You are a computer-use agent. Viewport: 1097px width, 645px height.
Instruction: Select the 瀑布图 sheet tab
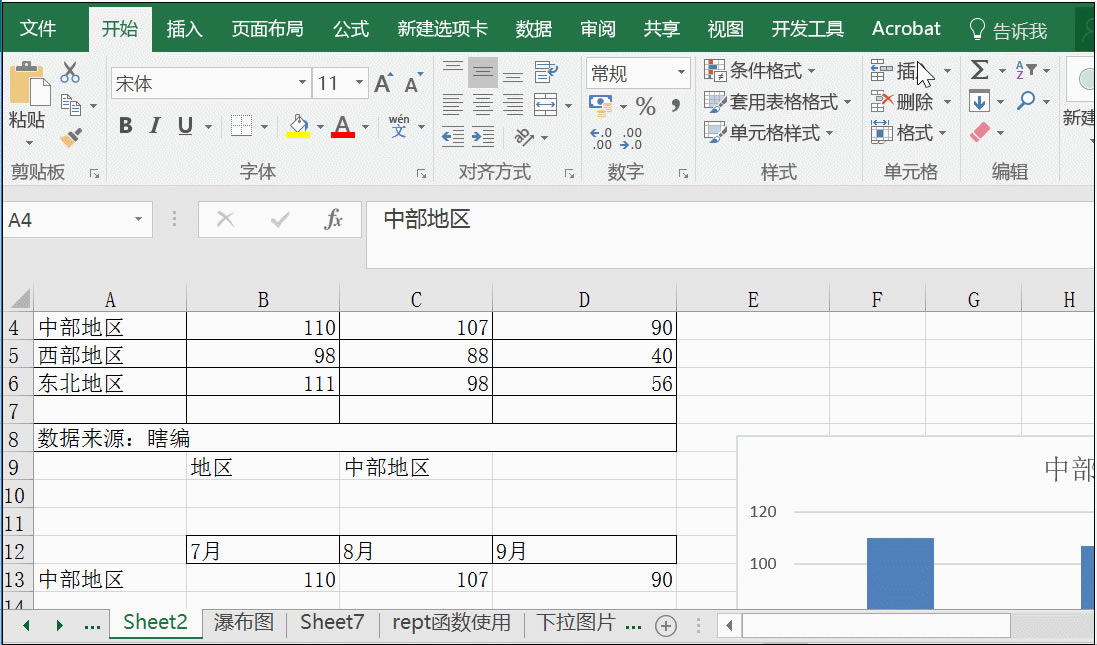tap(244, 621)
